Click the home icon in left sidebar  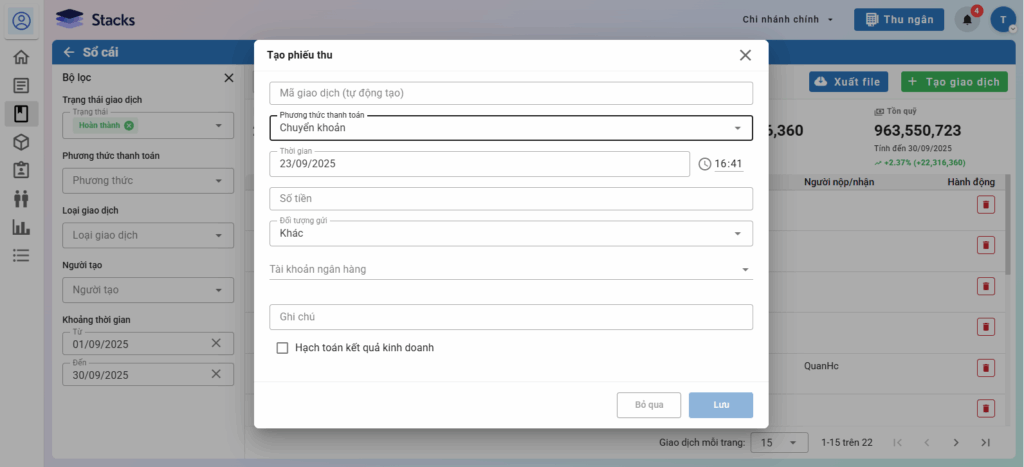[21, 57]
